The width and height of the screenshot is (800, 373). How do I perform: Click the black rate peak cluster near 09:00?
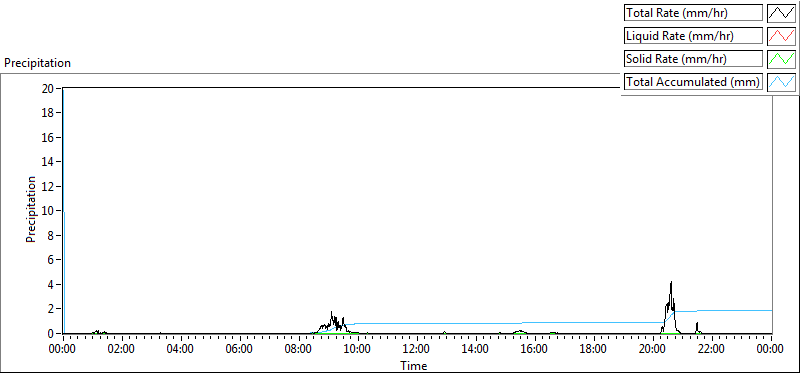pyautogui.click(x=333, y=321)
